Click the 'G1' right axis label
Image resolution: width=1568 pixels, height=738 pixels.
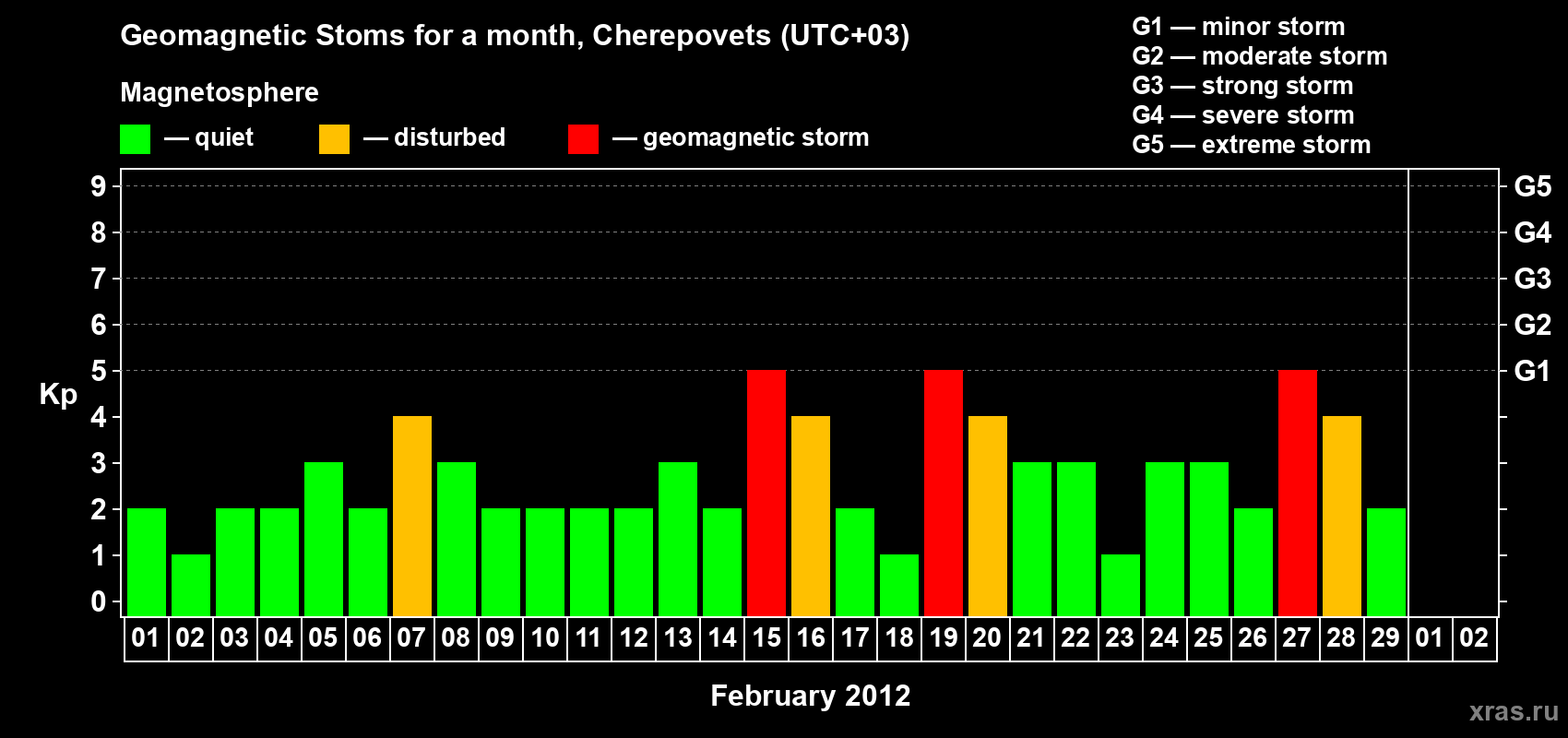pos(1533,371)
